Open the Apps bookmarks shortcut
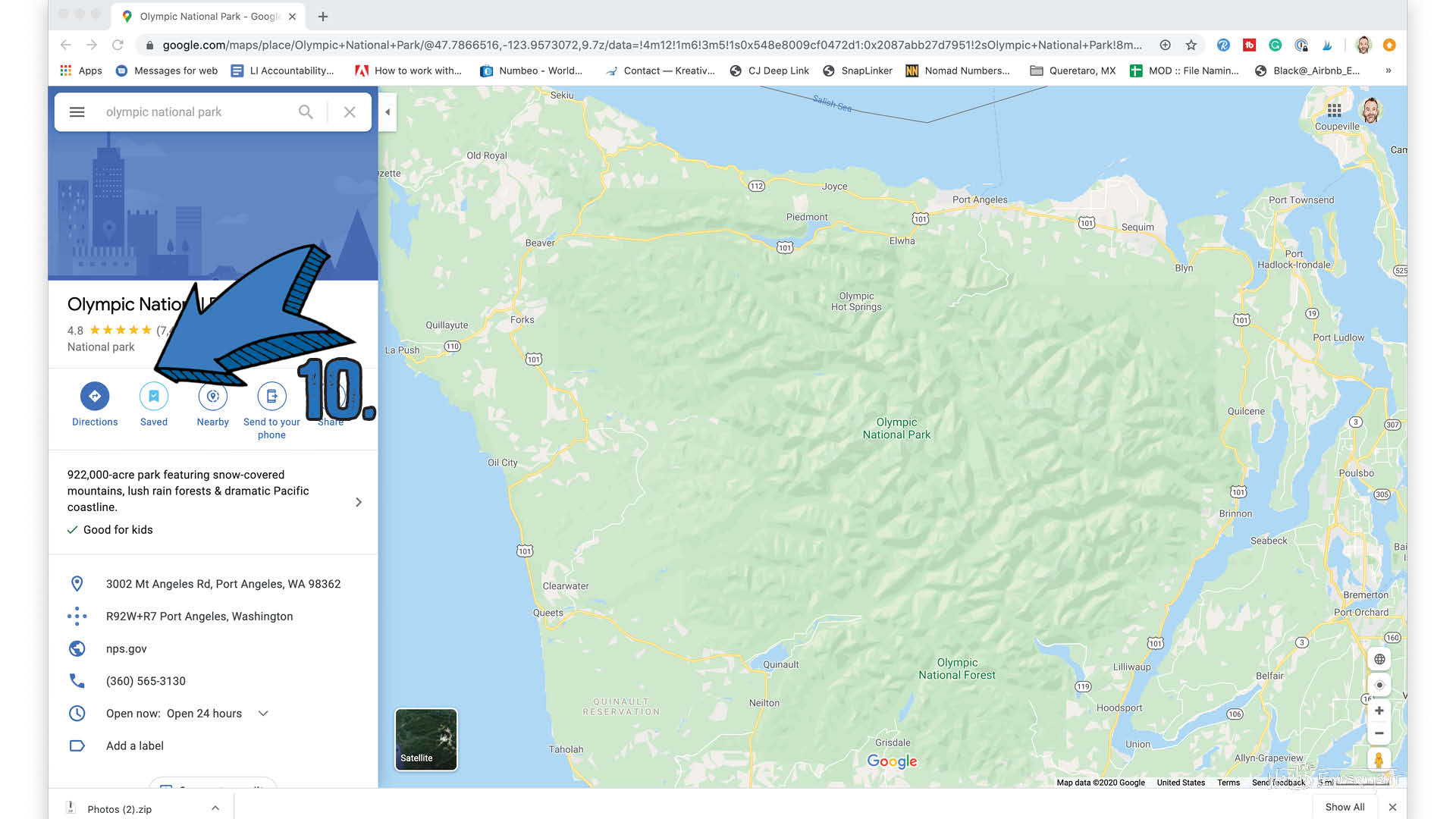Image resolution: width=1456 pixels, height=819 pixels. click(81, 71)
